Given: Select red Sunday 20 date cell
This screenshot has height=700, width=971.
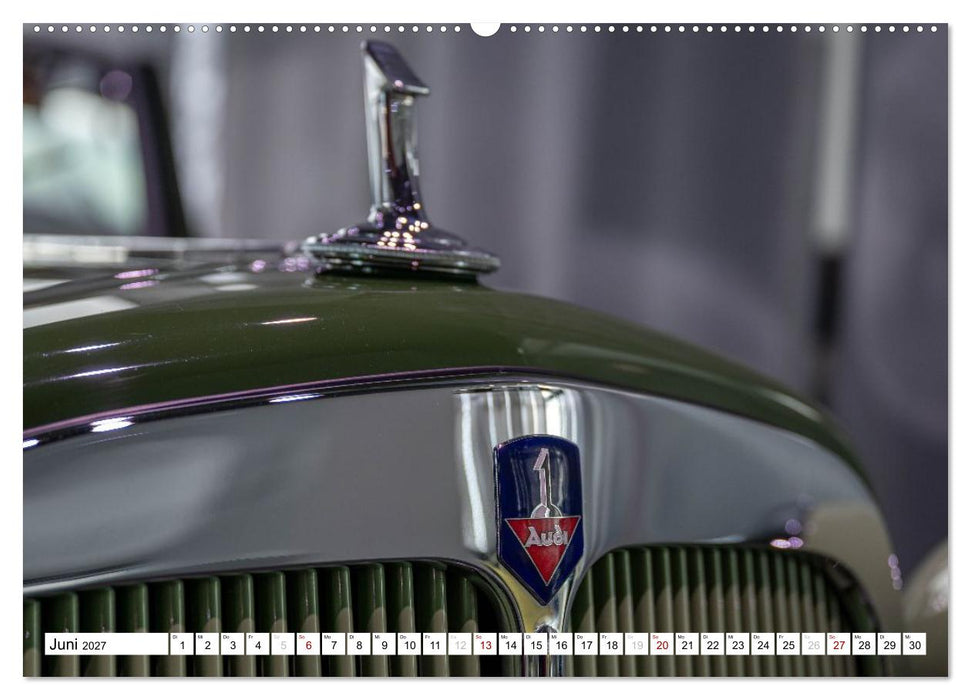Looking at the screenshot, I should [x=663, y=644].
